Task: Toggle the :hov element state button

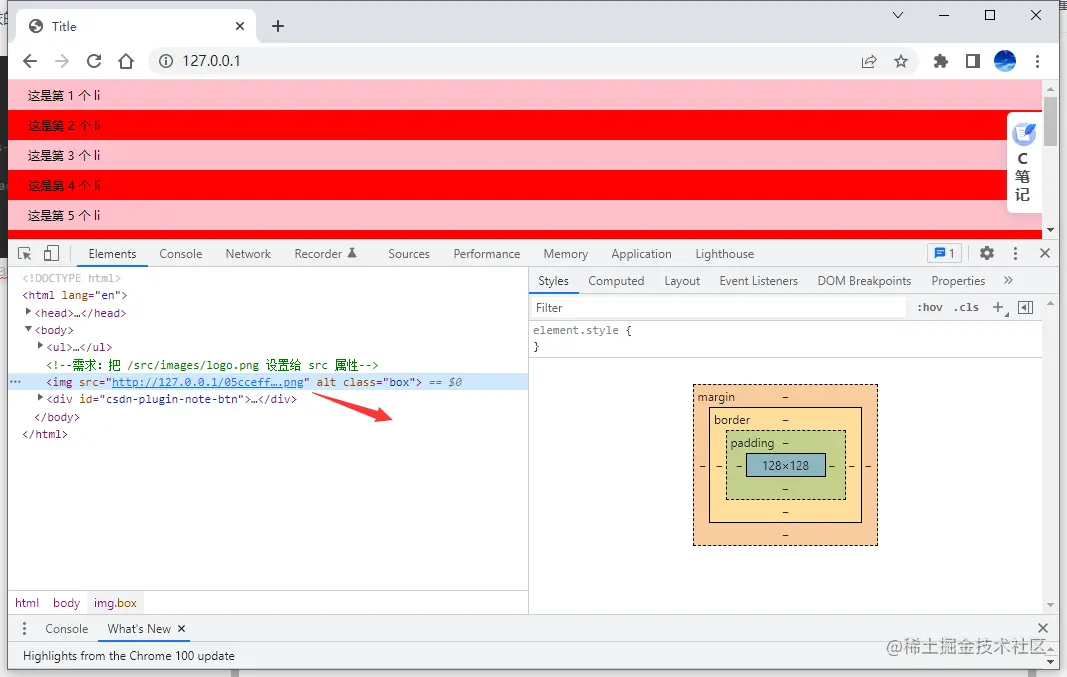Action: click(x=930, y=308)
